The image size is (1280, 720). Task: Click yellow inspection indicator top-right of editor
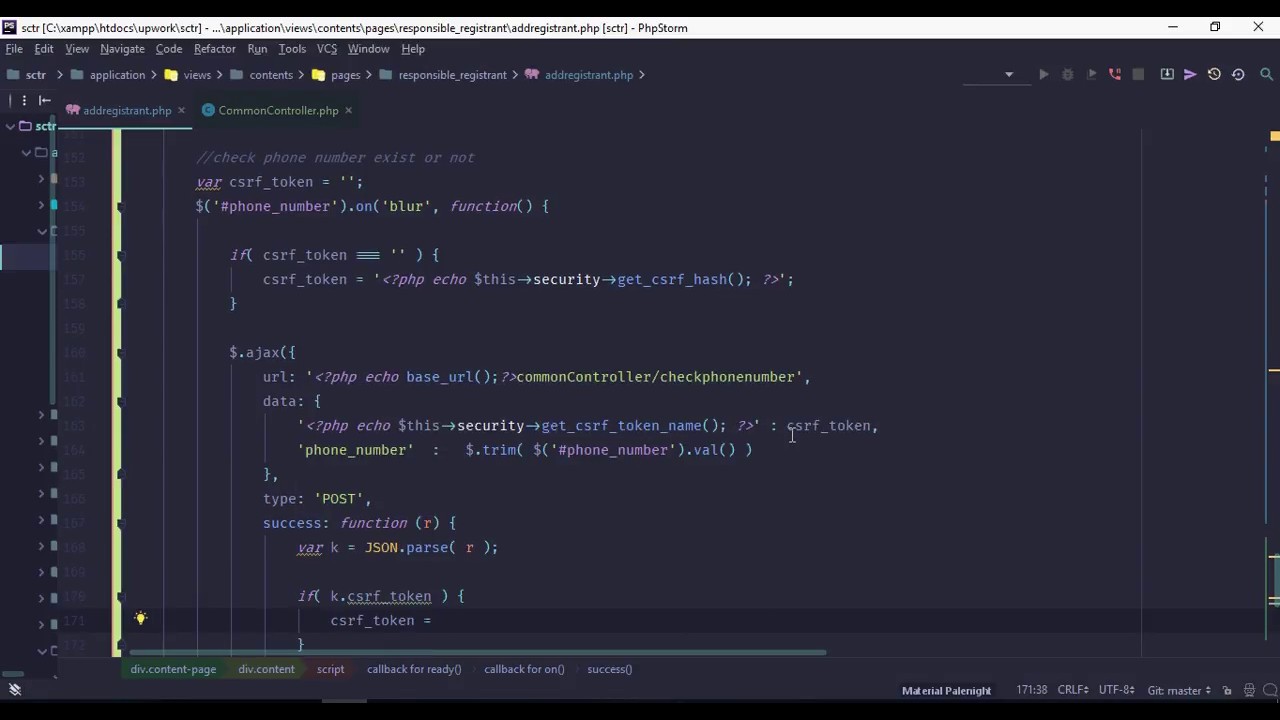[x=1274, y=136]
